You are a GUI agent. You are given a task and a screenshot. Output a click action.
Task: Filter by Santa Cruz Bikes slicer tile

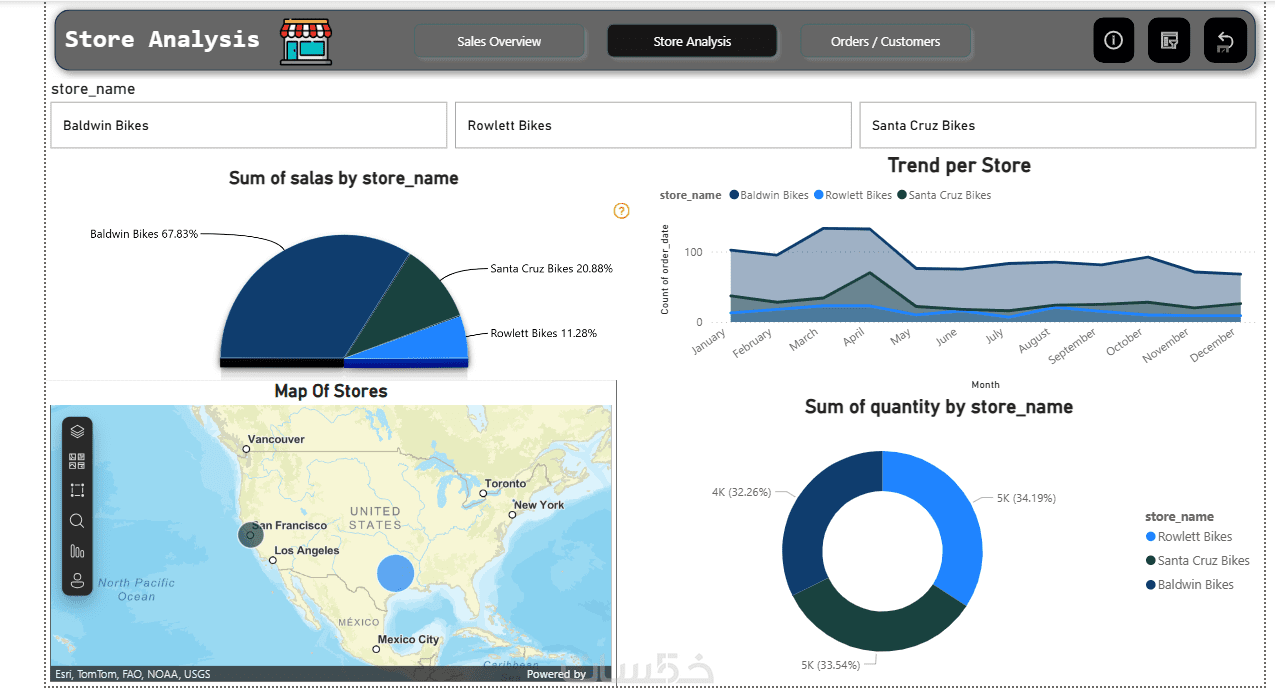[1057, 125]
